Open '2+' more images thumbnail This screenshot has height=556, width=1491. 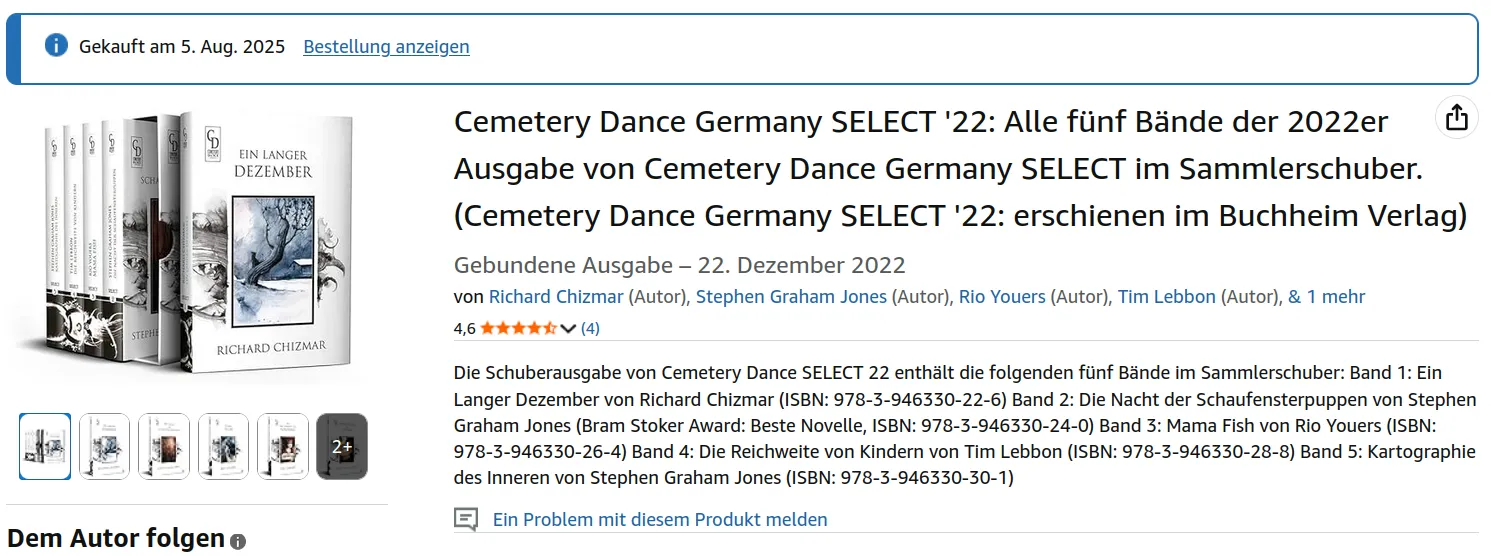342,446
